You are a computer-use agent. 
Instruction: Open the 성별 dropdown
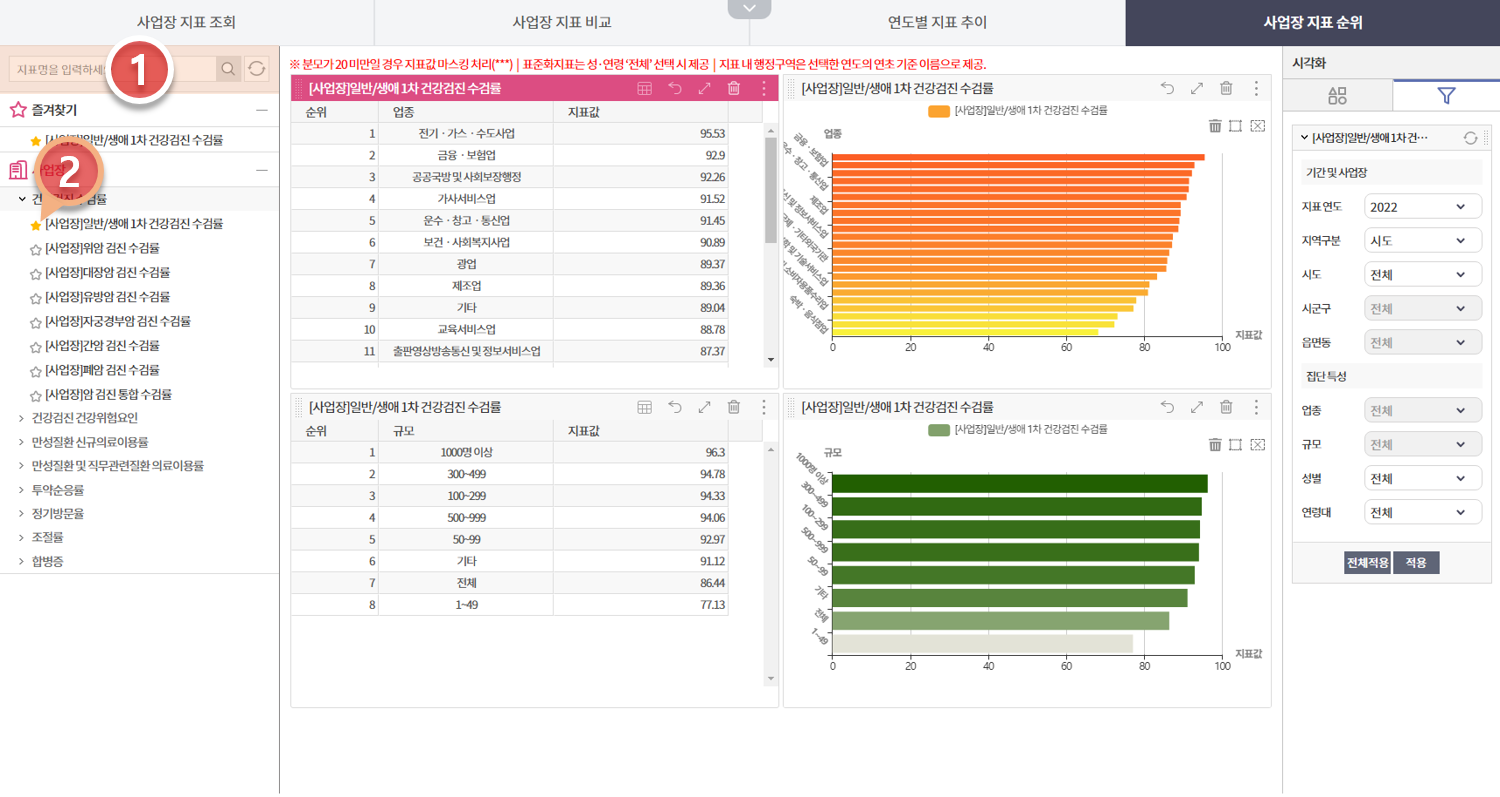1422,478
